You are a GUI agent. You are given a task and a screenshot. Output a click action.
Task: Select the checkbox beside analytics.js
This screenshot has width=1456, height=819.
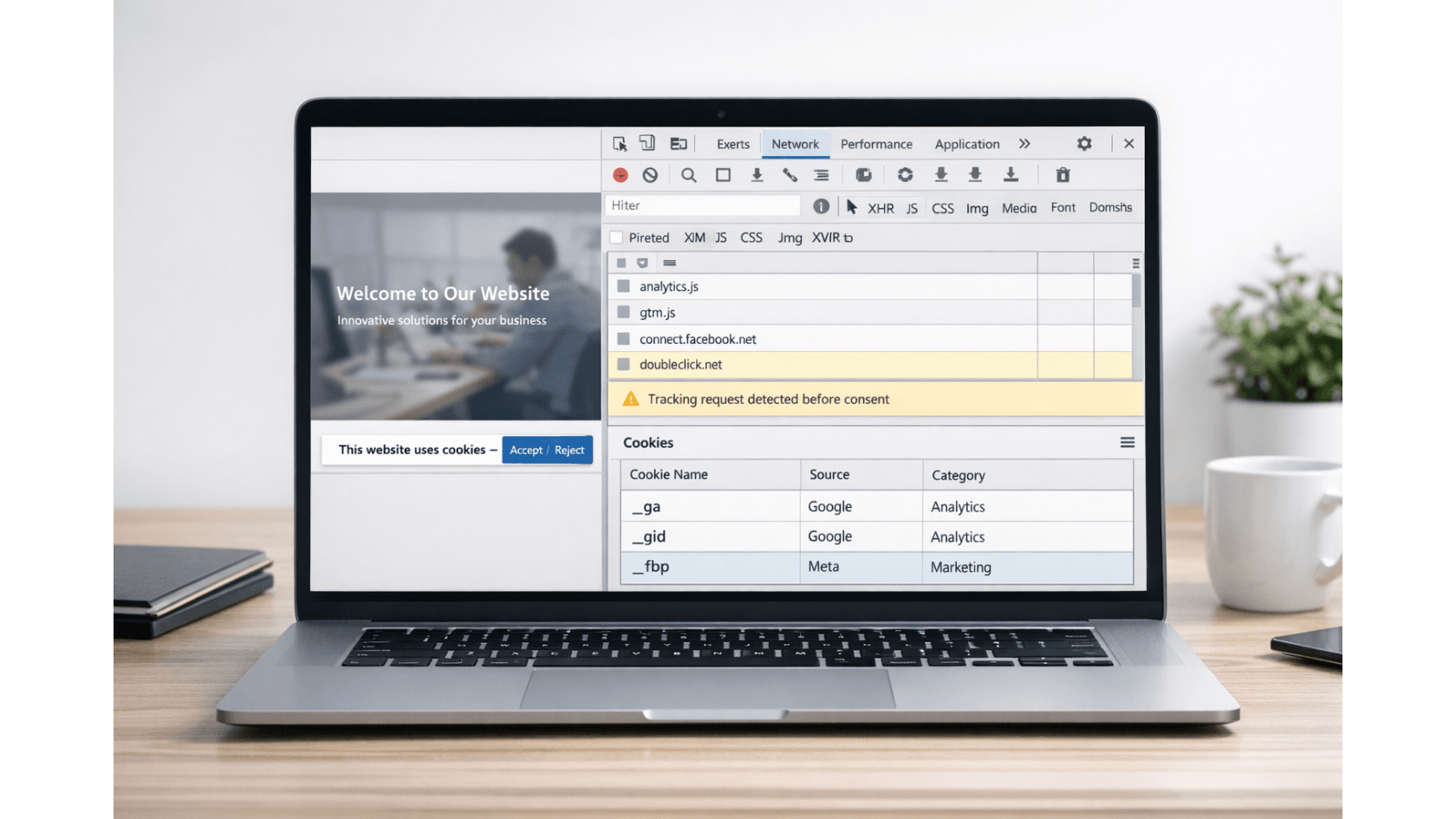pos(623,286)
